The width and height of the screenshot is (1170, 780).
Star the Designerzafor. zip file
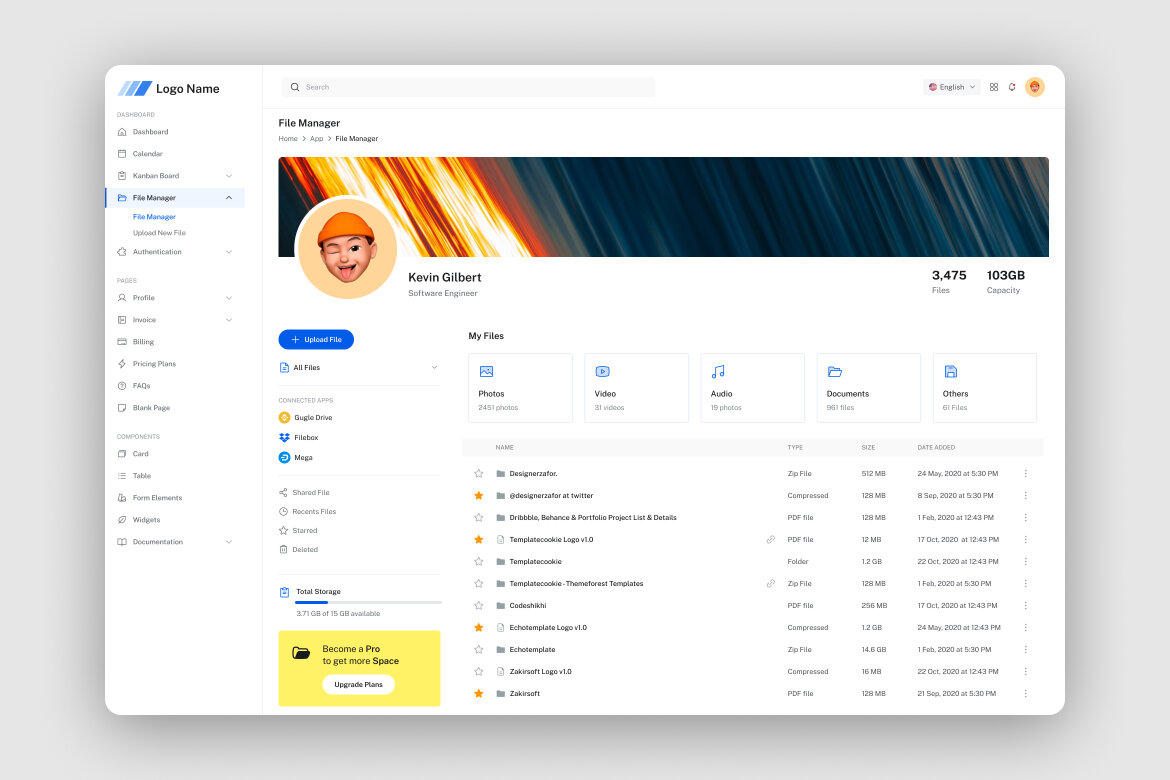pyautogui.click(x=478, y=473)
